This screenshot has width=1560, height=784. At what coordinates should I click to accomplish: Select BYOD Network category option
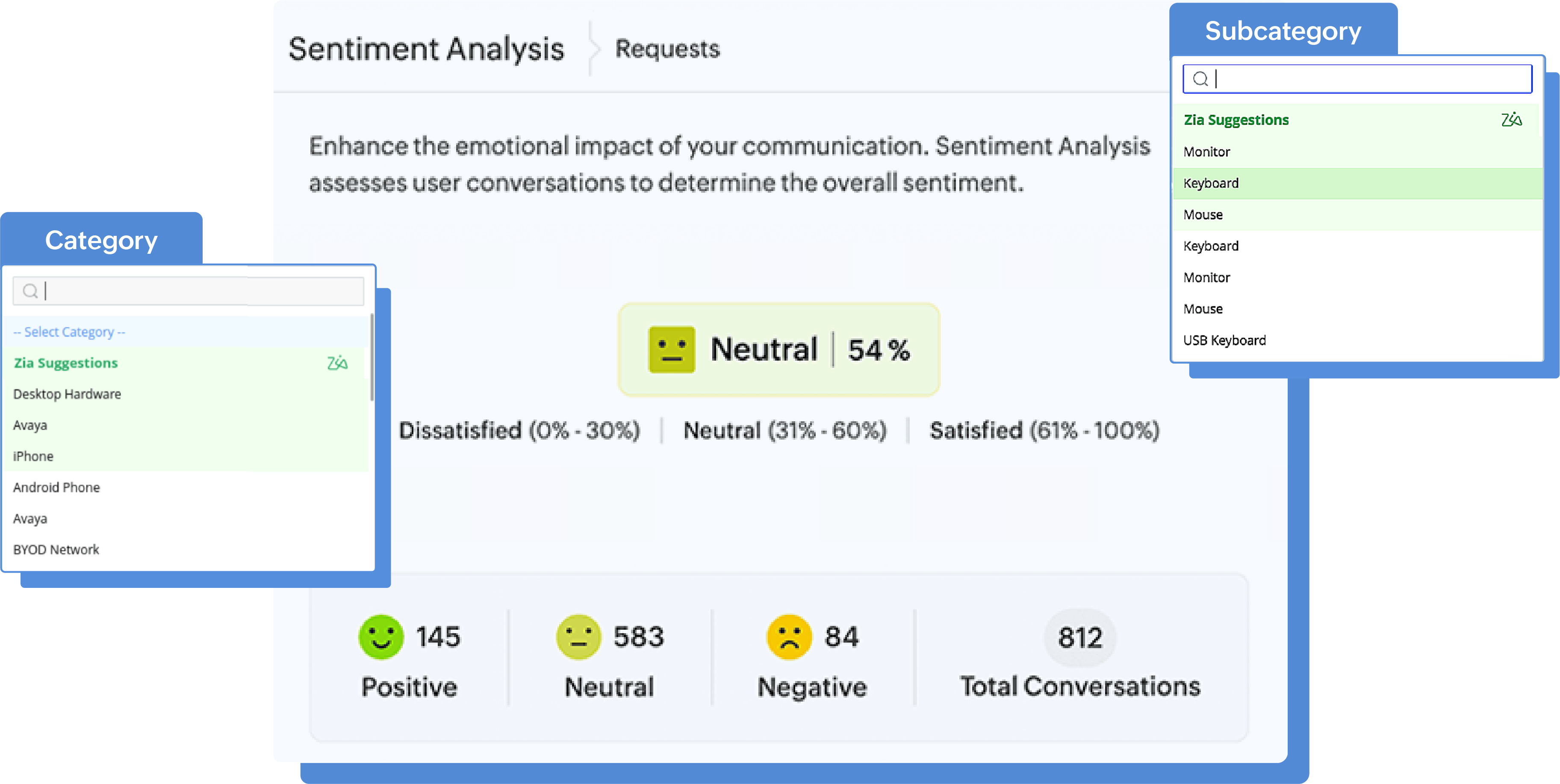click(x=56, y=550)
